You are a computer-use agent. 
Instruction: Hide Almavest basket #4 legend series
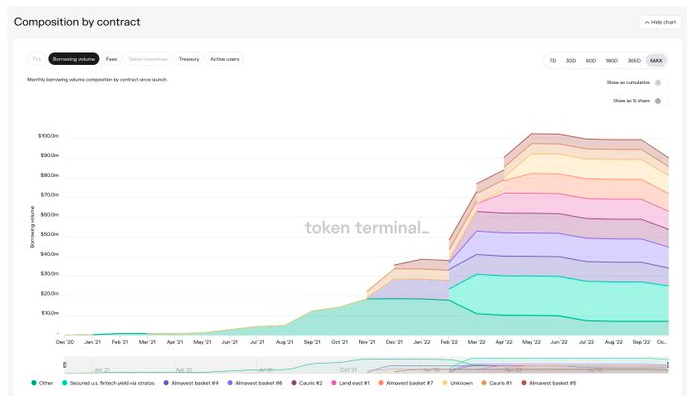point(196,383)
